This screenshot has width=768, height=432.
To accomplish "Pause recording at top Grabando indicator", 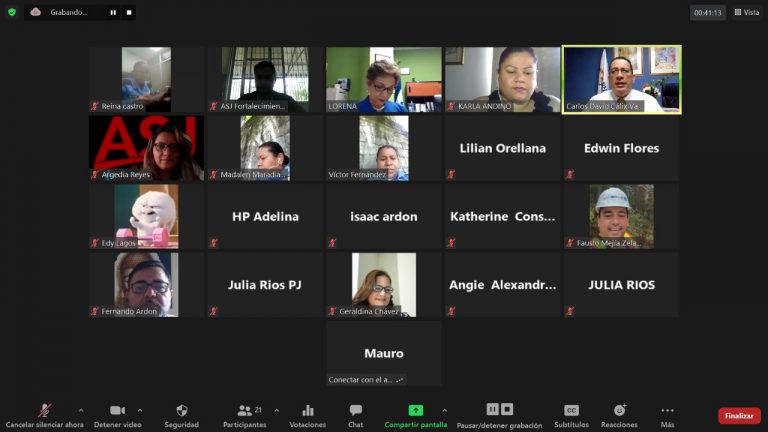I will click(x=112, y=13).
